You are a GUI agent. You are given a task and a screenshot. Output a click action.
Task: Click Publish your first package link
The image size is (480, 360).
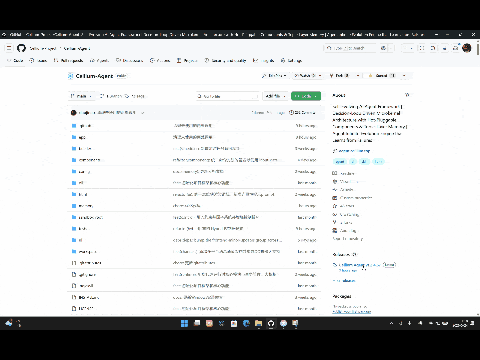pyautogui.click(x=352, y=312)
